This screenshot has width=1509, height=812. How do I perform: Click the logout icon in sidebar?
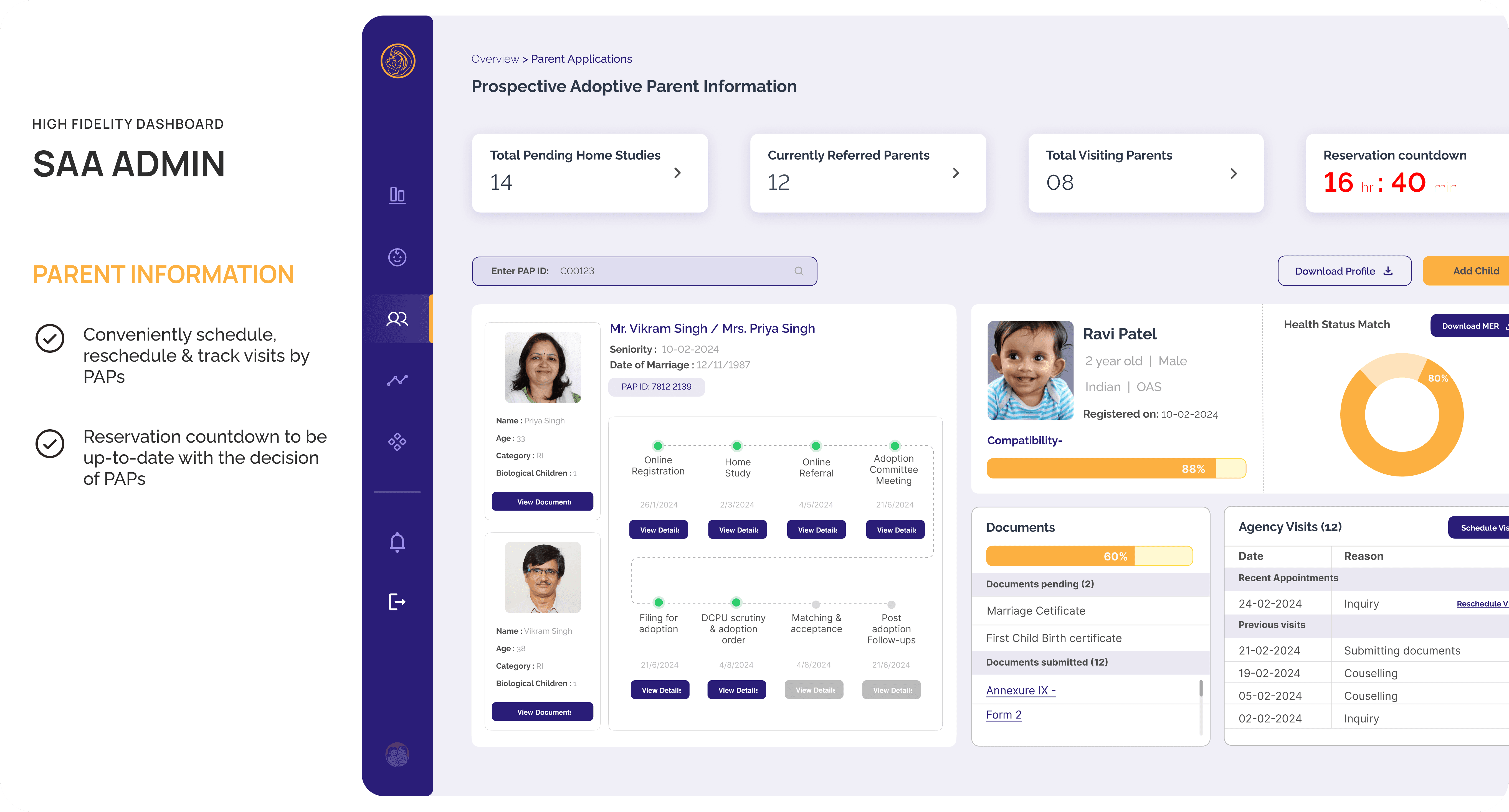[397, 602]
